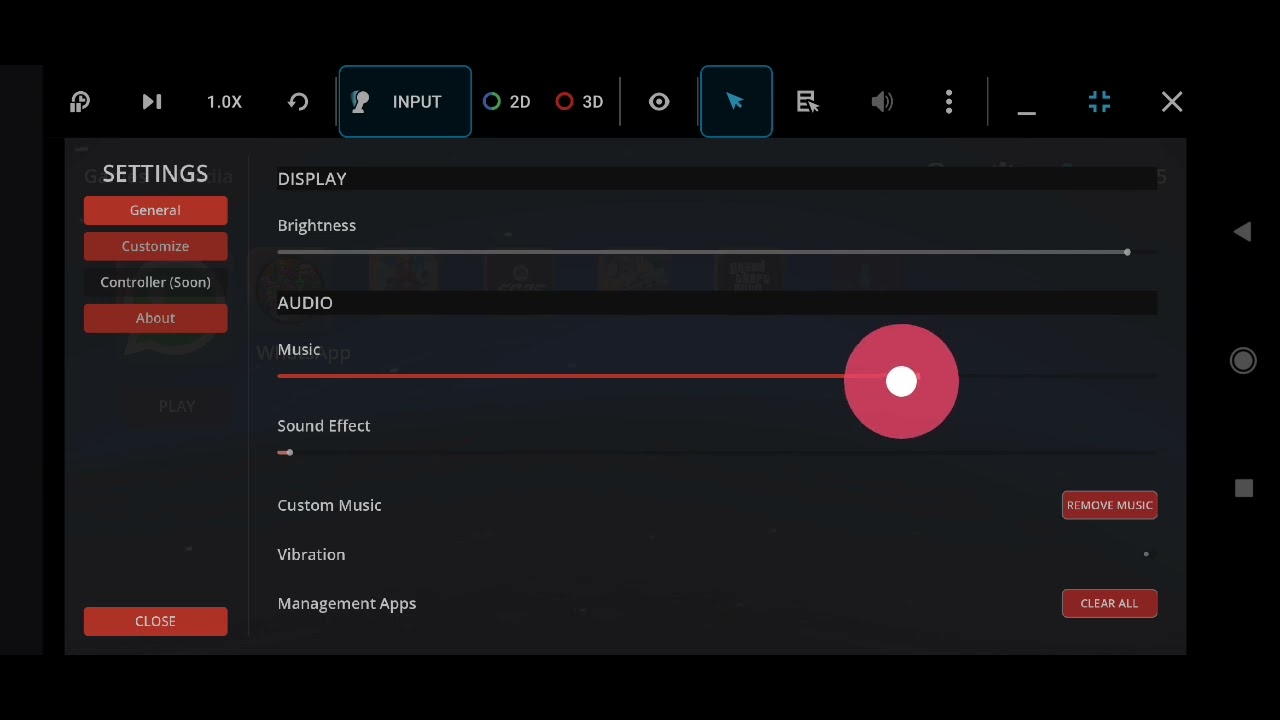1280x720 pixels.
Task: Click the rewind loop icon
Action: (x=298, y=102)
